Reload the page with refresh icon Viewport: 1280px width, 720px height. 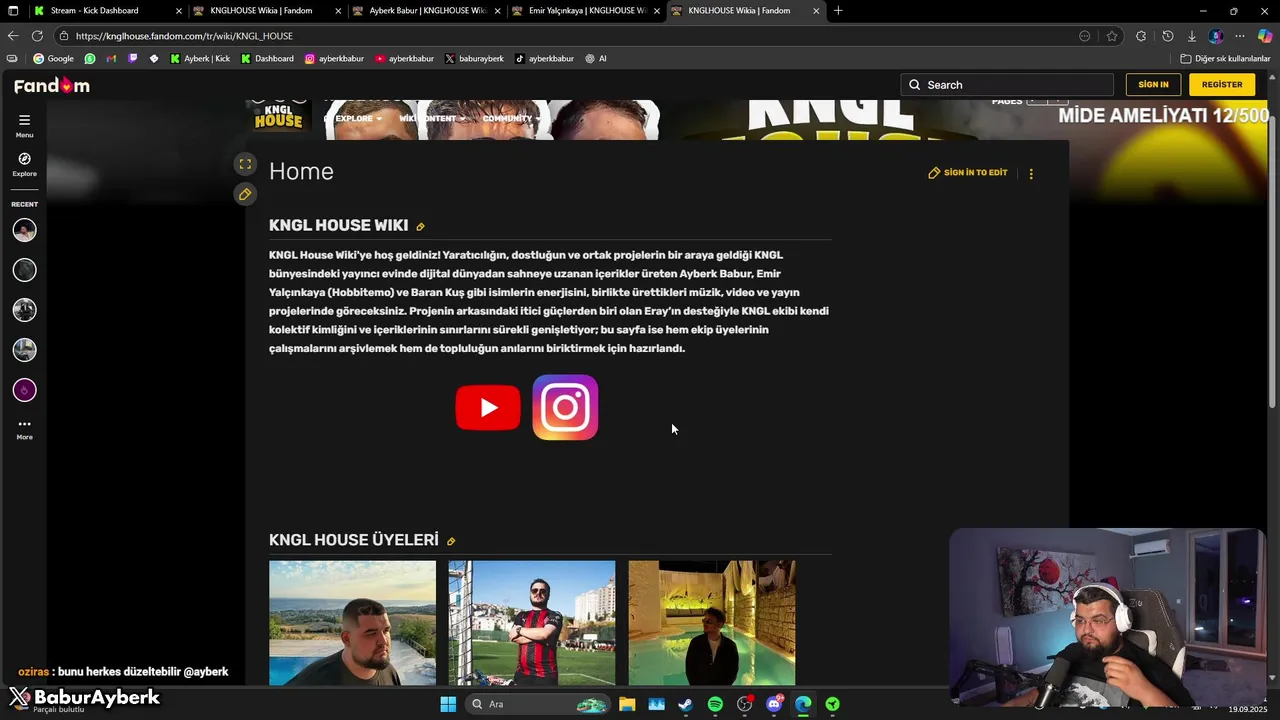coord(38,36)
